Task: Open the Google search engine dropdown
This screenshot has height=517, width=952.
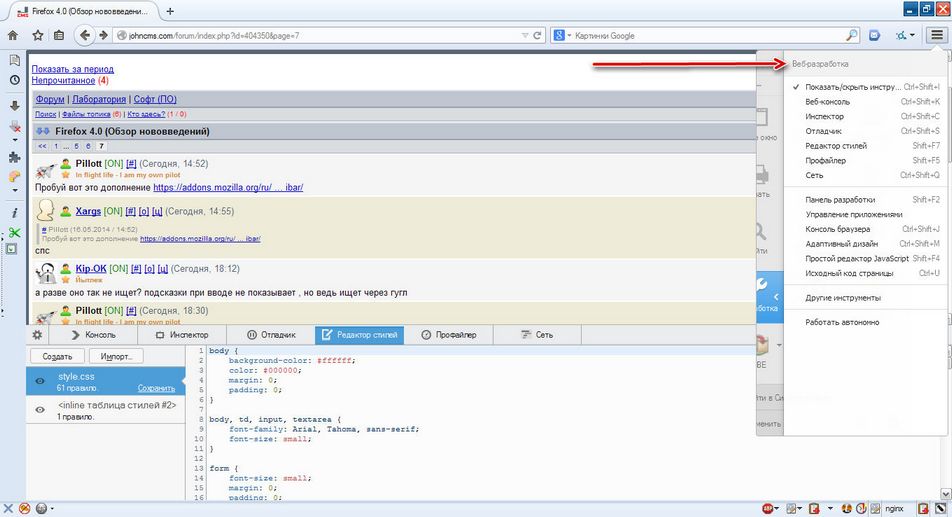Action: coord(565,35)
